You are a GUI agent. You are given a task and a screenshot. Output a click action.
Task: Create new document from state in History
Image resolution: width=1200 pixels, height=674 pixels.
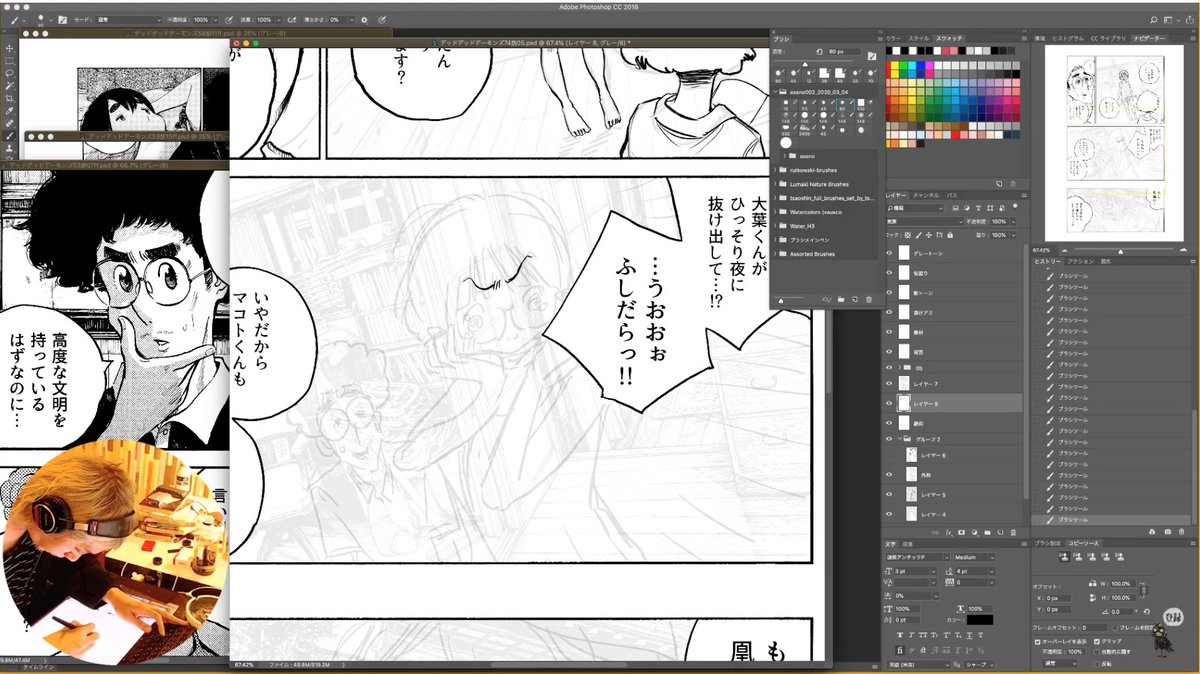[x=1152, y=532]
